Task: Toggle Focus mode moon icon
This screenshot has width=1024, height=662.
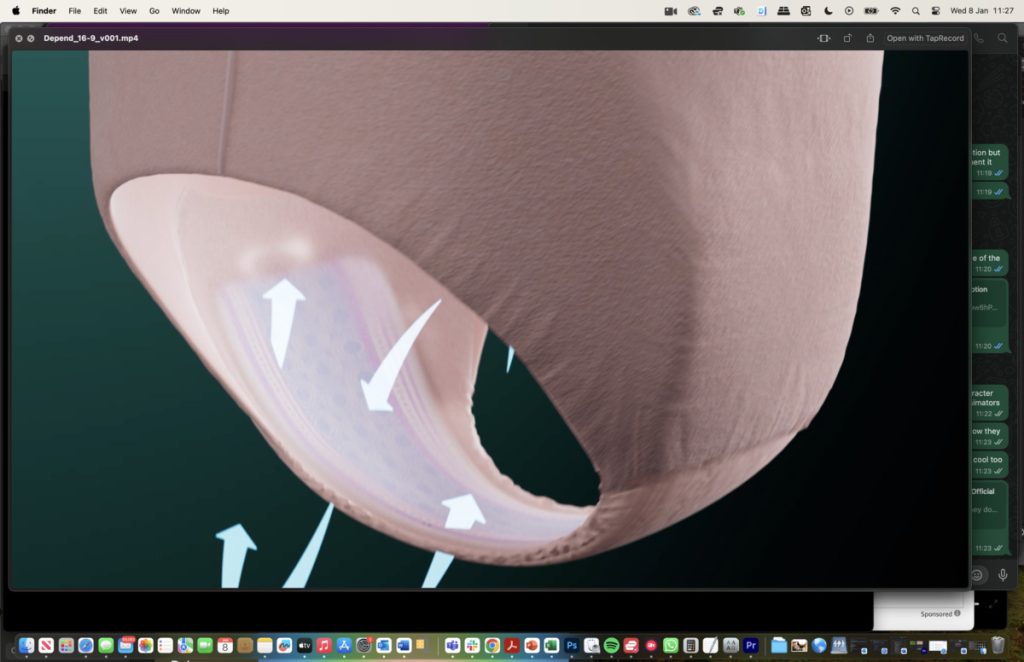Action: coord(829,11)
